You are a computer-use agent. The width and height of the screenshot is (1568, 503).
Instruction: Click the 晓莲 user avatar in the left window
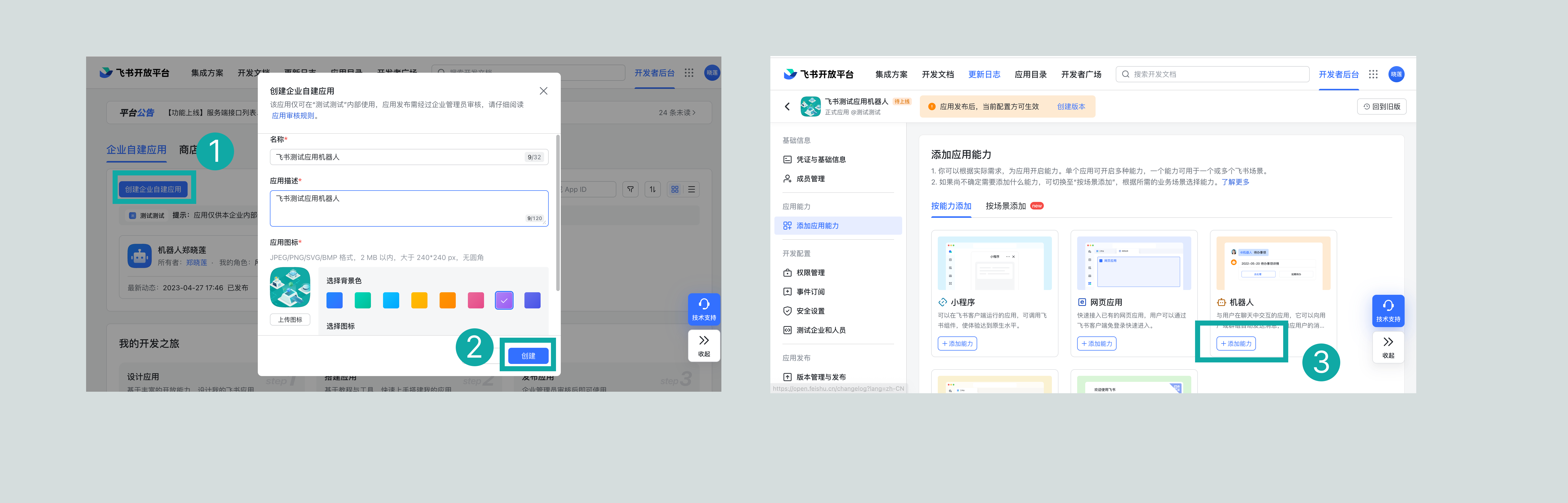pyautogui.click(x=712, y=73)
